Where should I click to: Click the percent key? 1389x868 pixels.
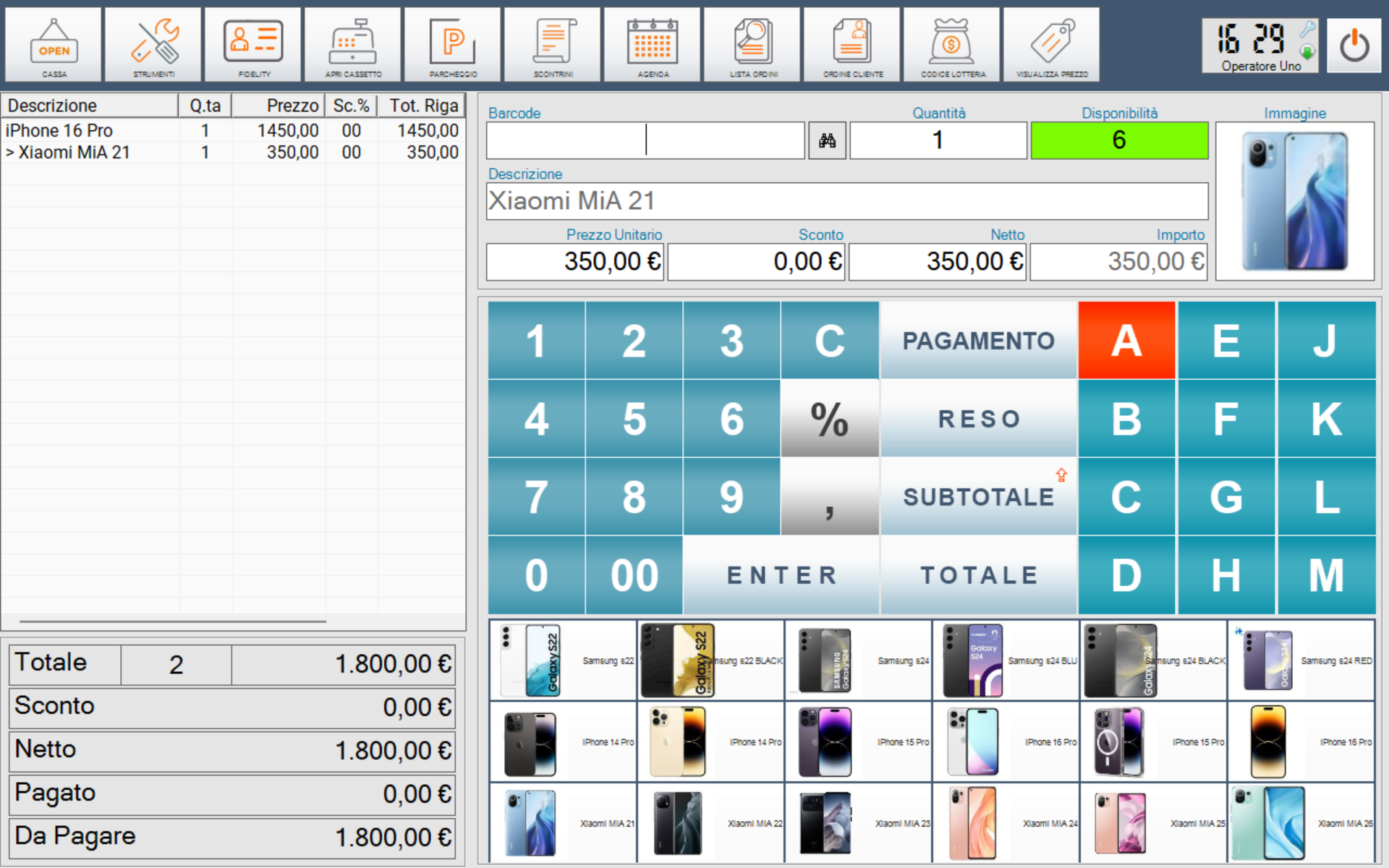pos(830,418)
